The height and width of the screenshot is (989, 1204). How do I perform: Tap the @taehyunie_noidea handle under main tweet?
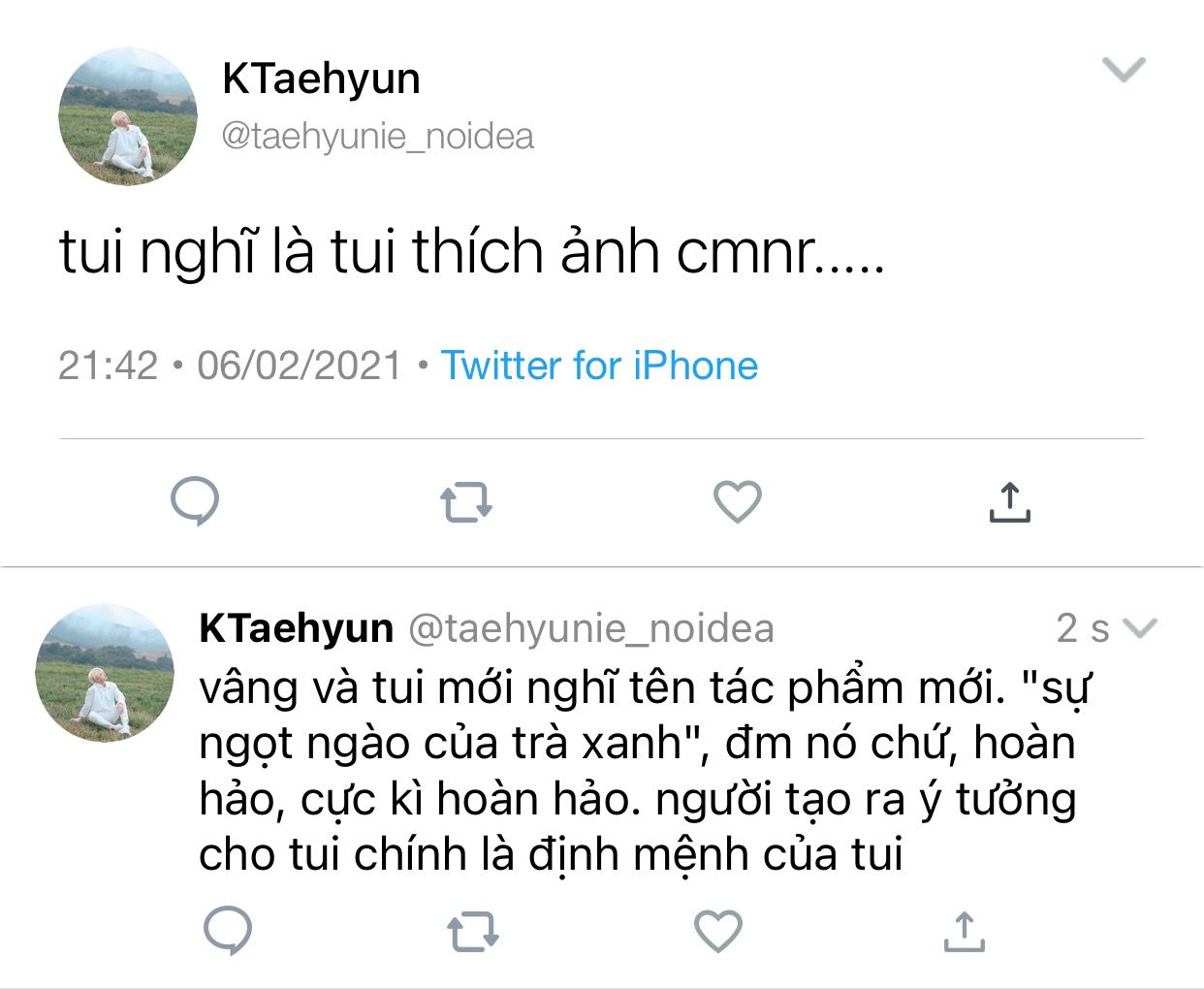point(377,136)
